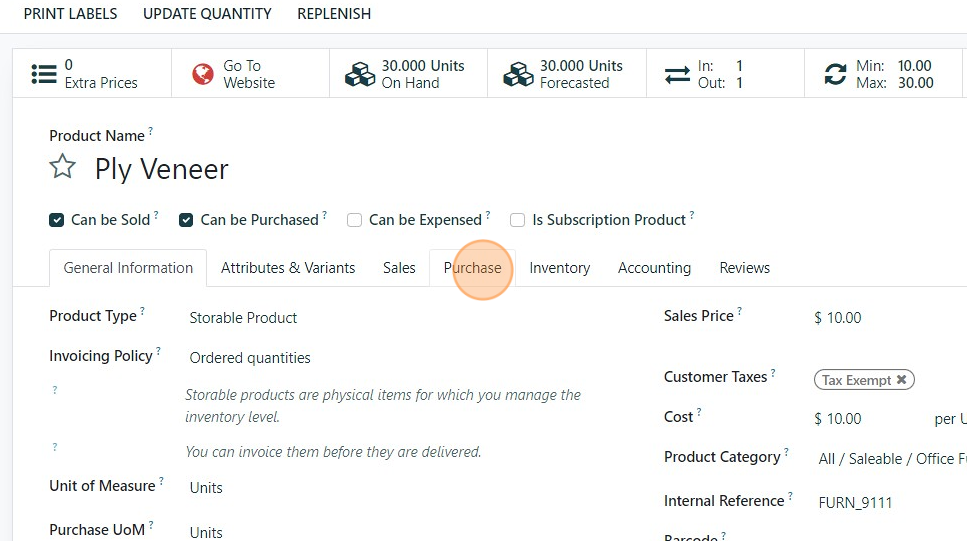Screen dimensions: 967x541
Task: Uncheck the Can be Purchased checkbox
Action: (186, 220)
